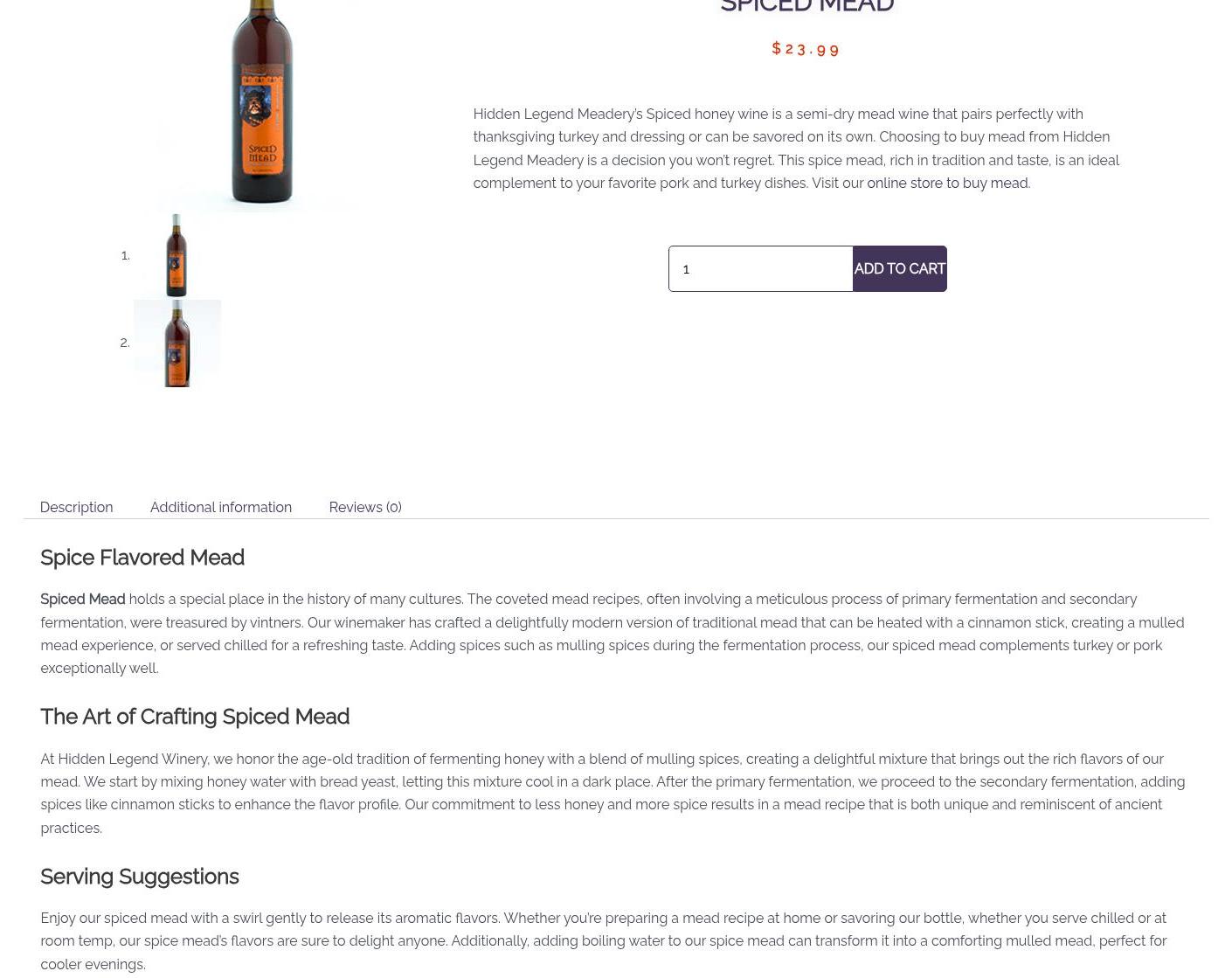Switch to the Description tab
This screenshot has height=978, width=1232.
pos(76,507)
